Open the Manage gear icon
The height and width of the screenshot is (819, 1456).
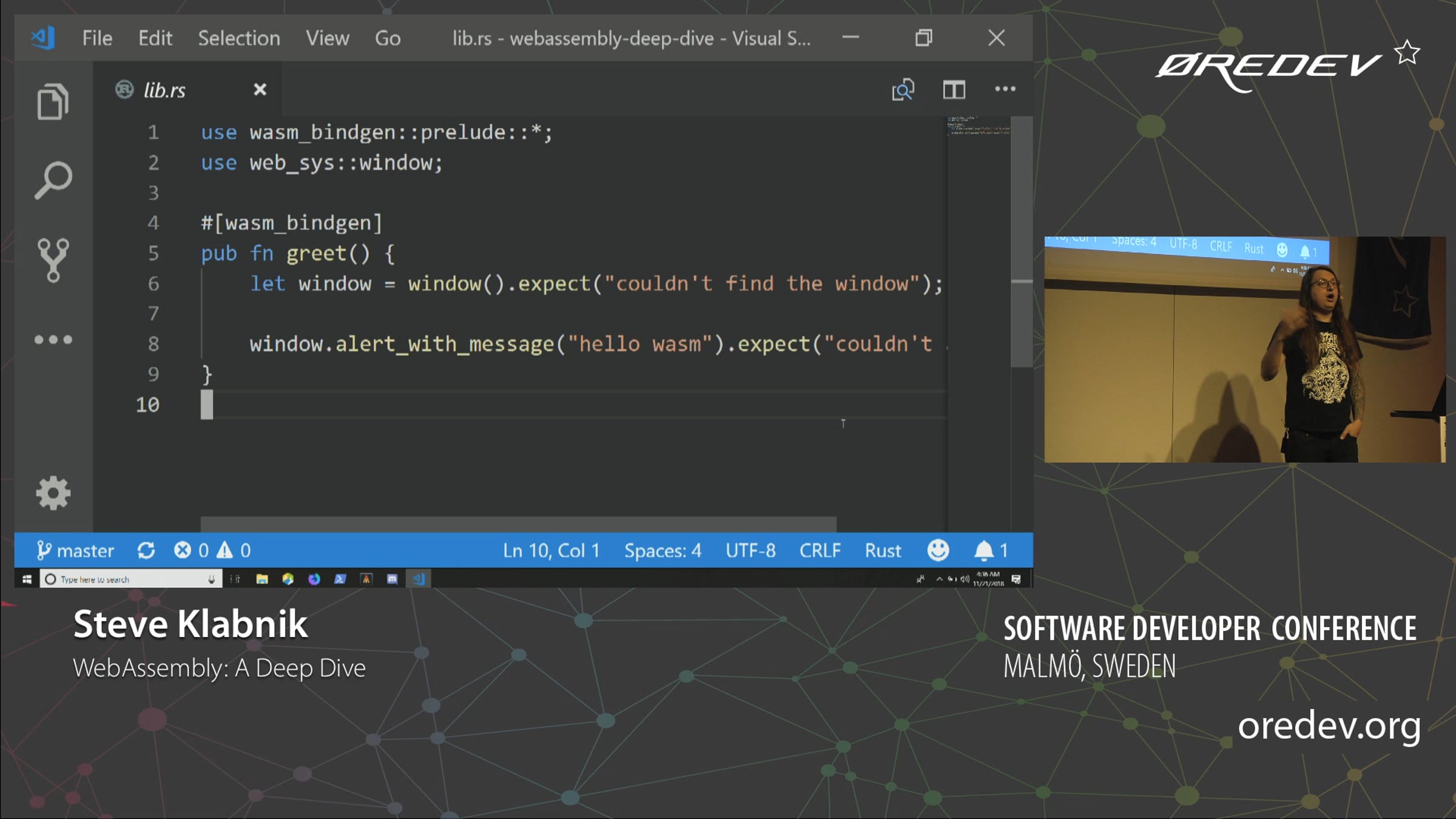53,493
